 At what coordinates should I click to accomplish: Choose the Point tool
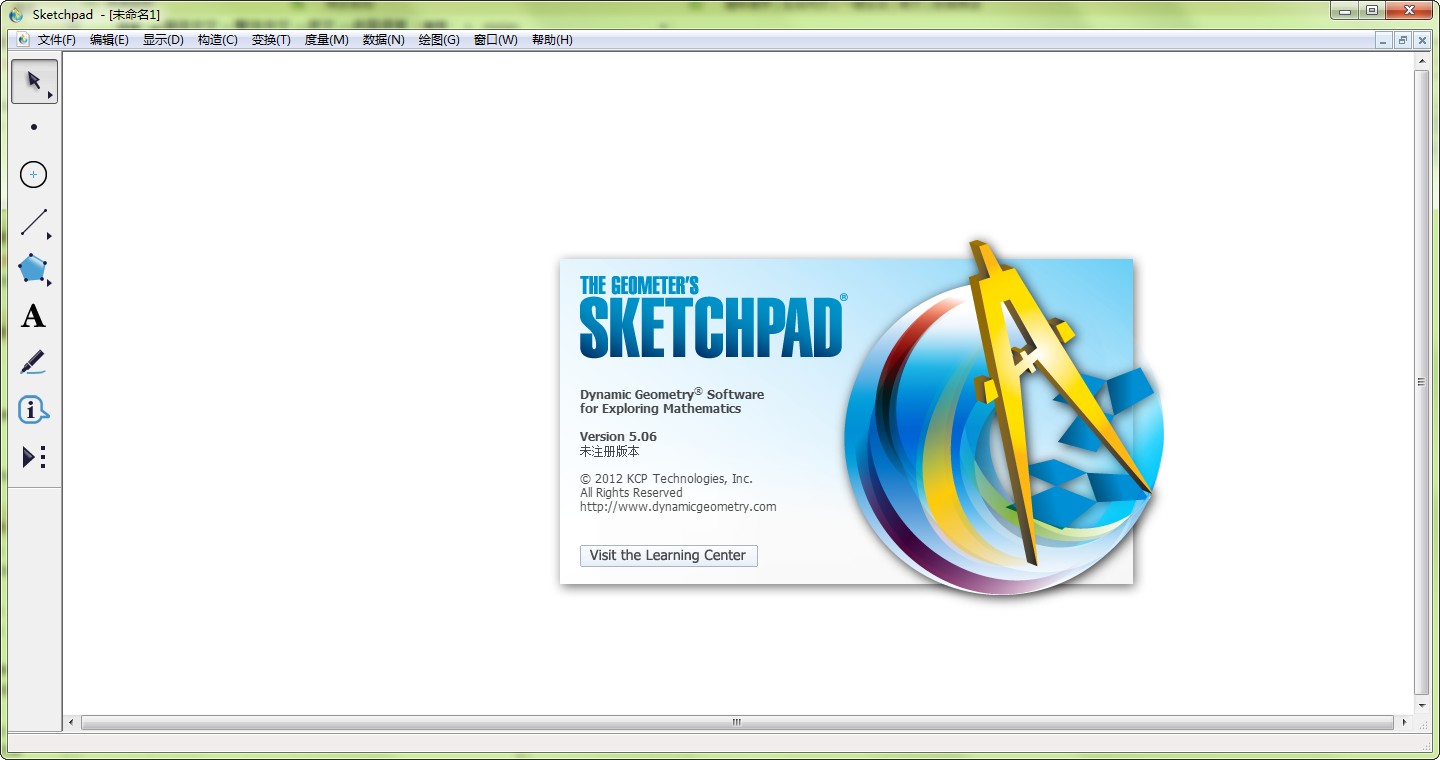click(34, 127)
